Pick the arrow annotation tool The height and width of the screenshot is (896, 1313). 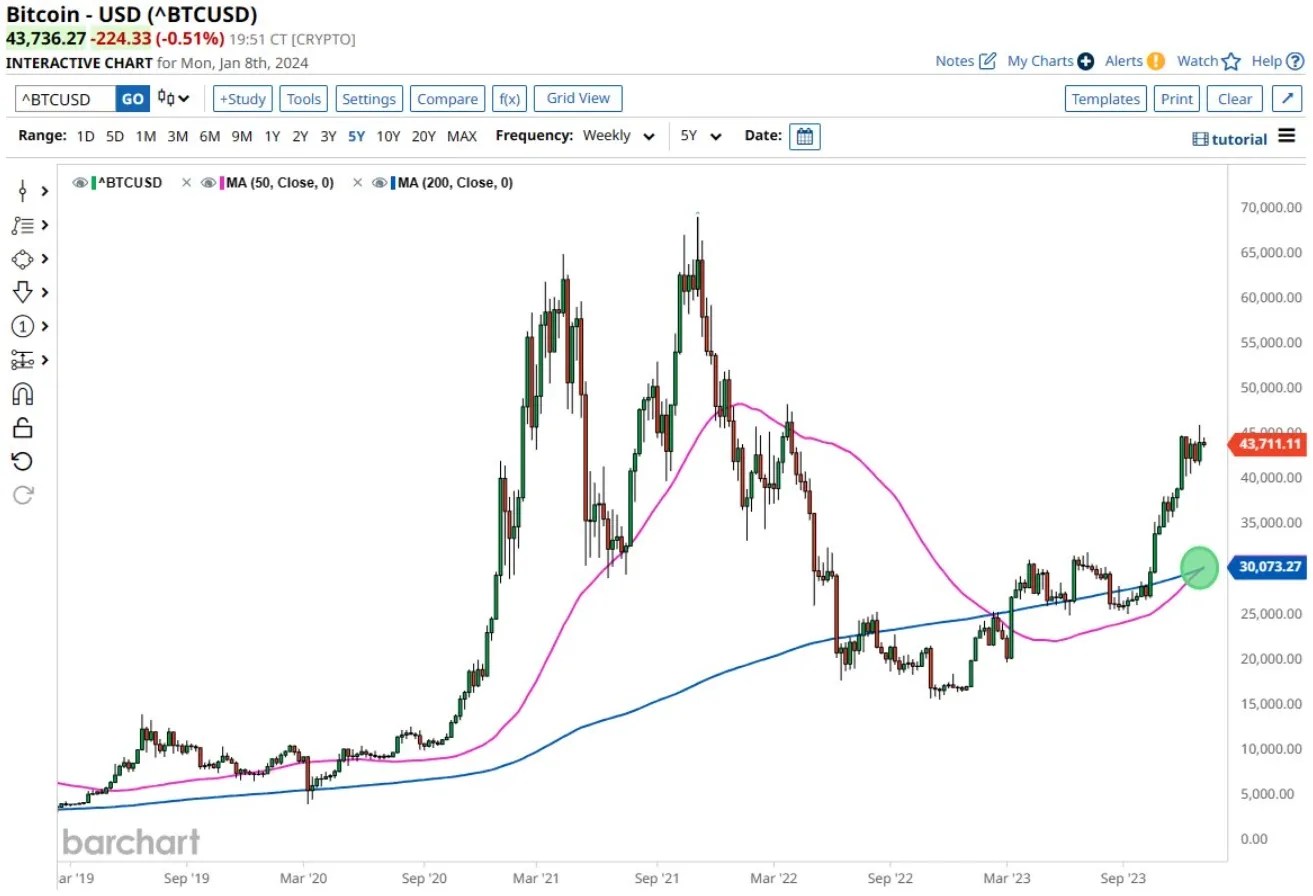22,292
